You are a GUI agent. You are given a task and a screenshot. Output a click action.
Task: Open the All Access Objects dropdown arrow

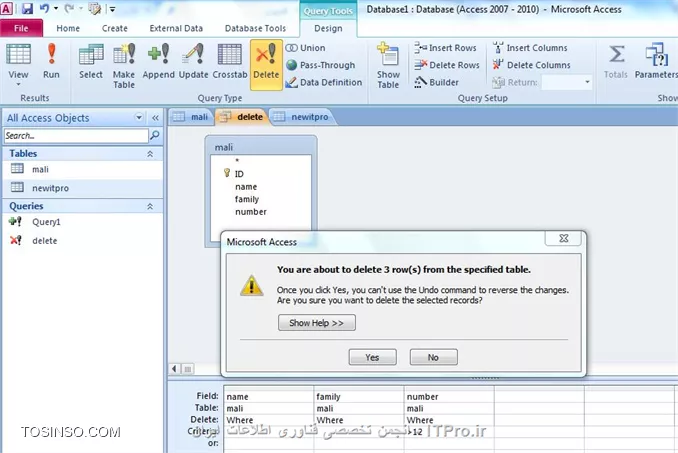point(139,118)
